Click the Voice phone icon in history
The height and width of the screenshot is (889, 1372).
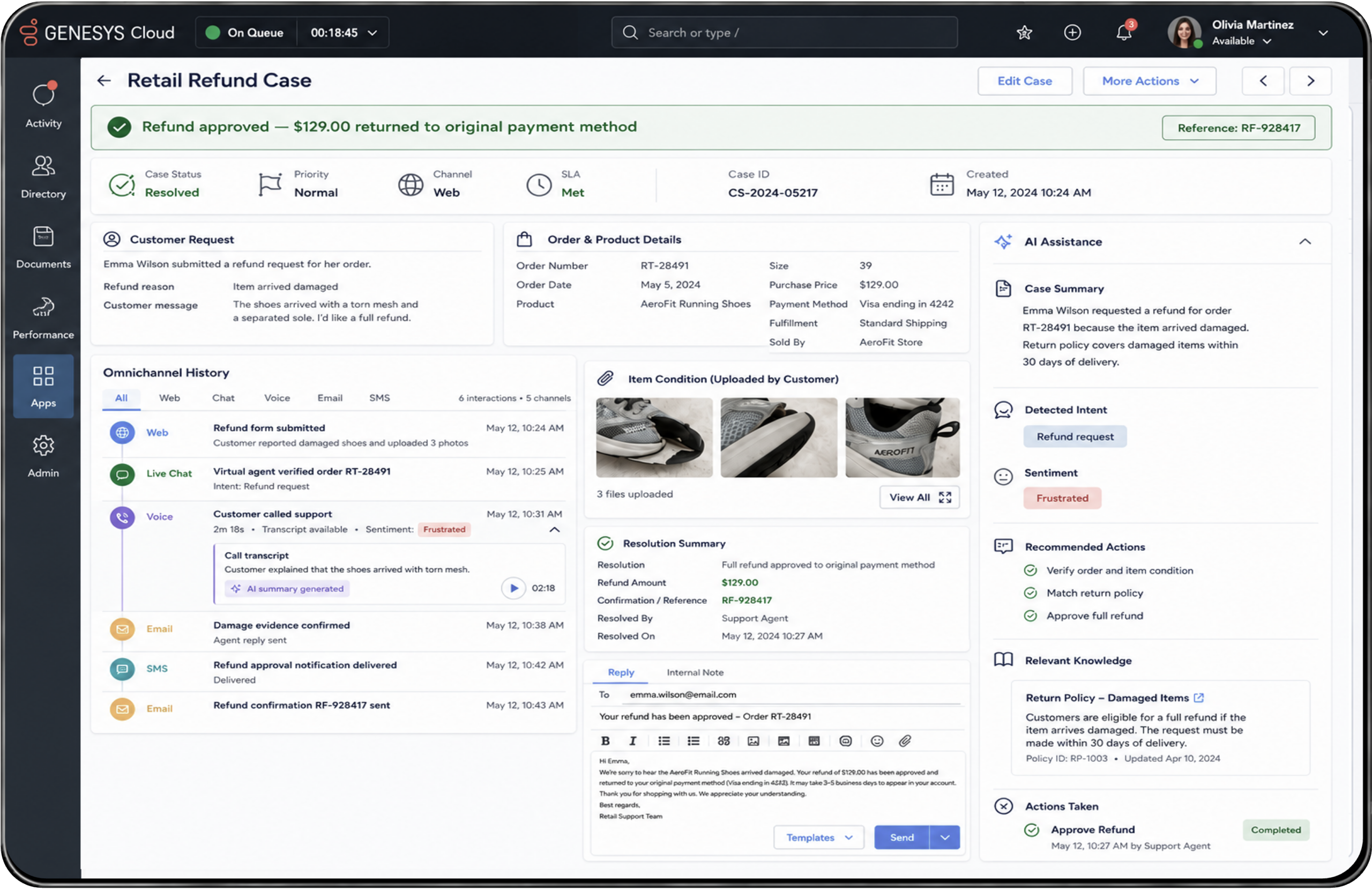(122, 517)
